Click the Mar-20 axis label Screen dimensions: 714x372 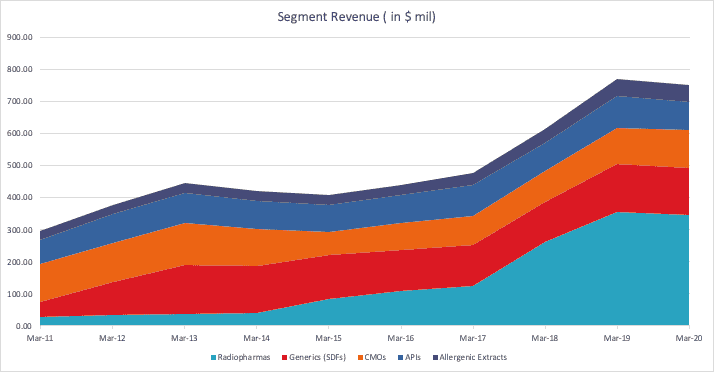point(689,338)
